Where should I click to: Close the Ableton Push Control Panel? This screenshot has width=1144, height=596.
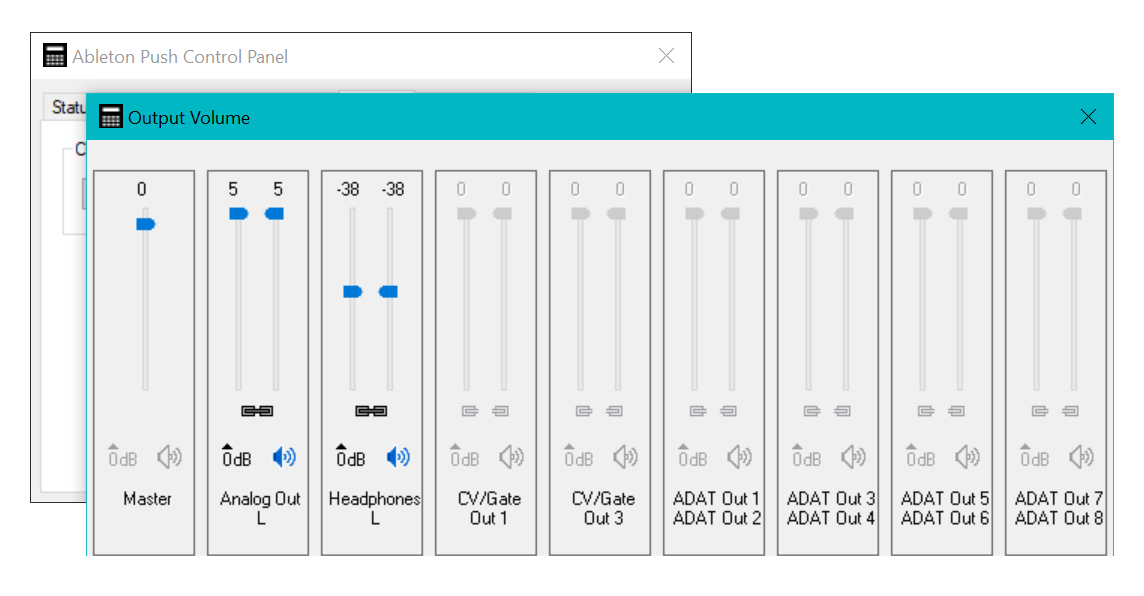click(666, 56)
